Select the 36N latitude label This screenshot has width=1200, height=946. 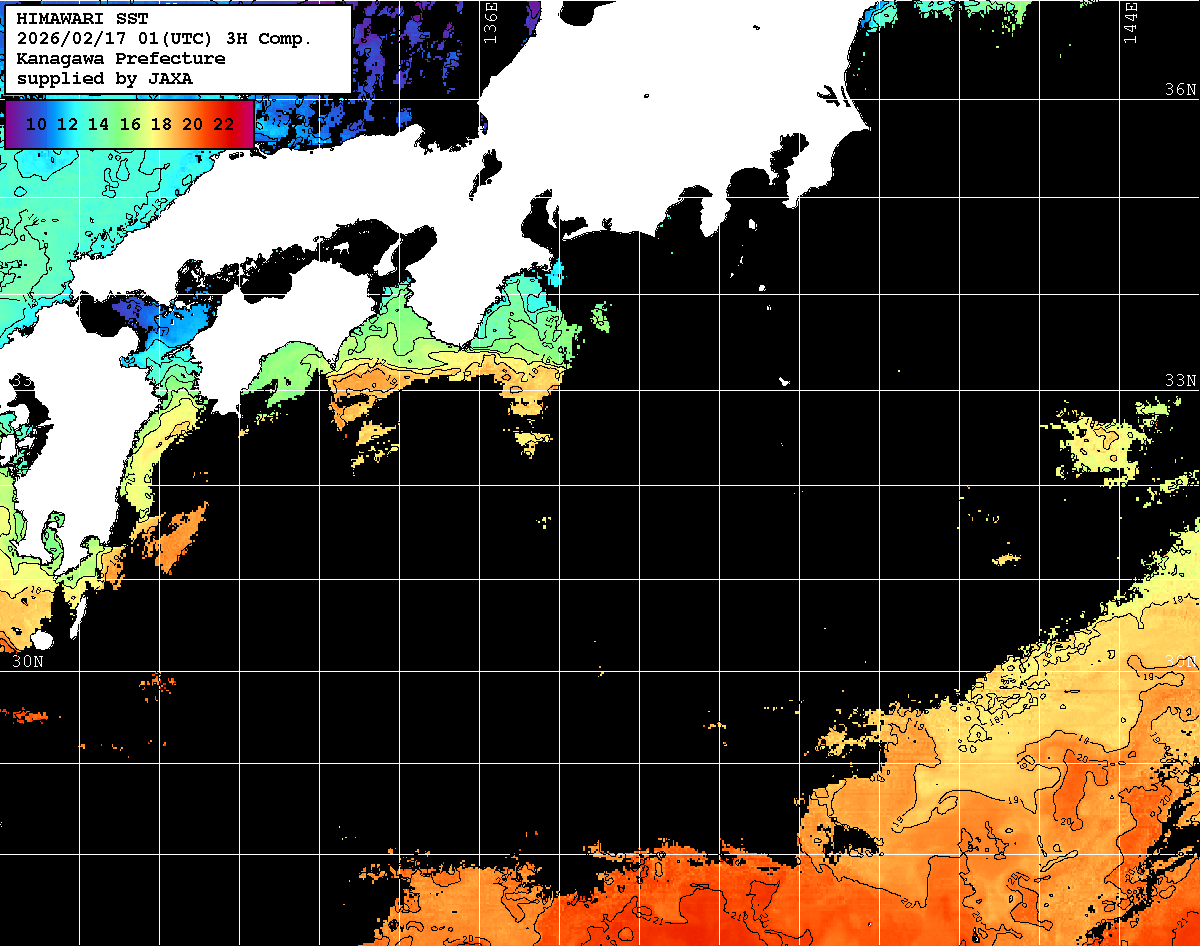point(1181,89)
